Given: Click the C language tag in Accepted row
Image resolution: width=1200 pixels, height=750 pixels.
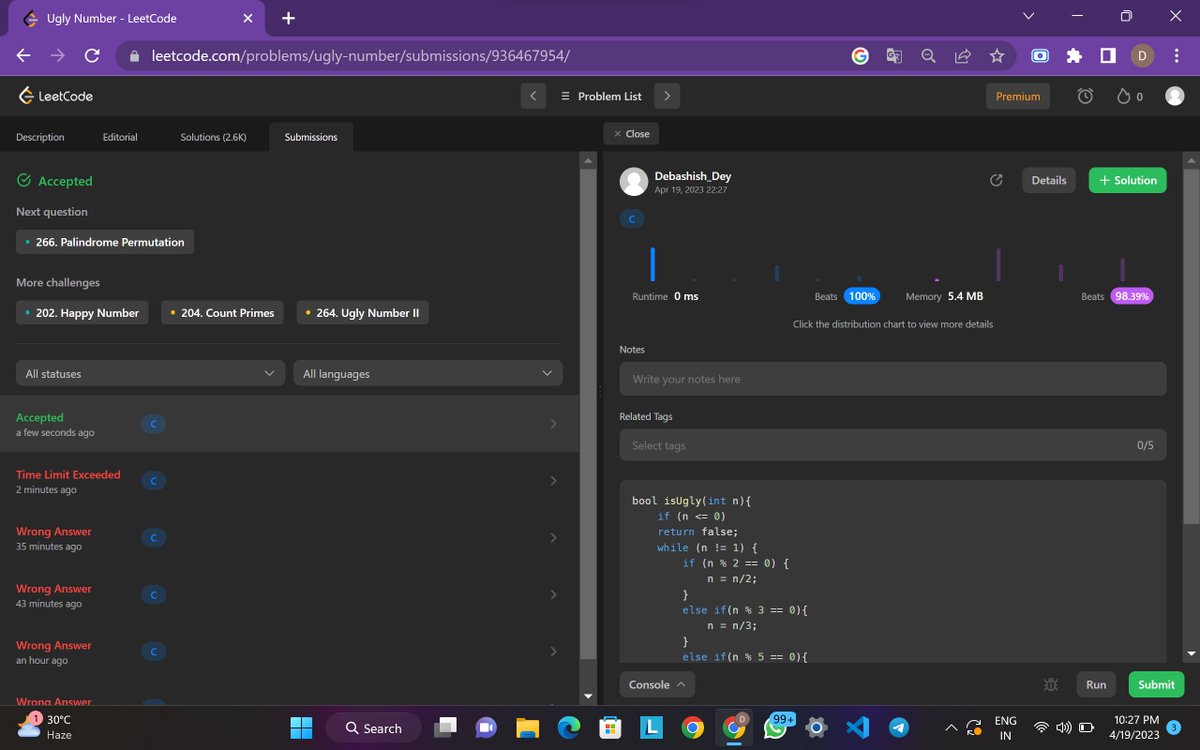Looking at the screenshot, I should pyautogui.click(x=153, y=424).
